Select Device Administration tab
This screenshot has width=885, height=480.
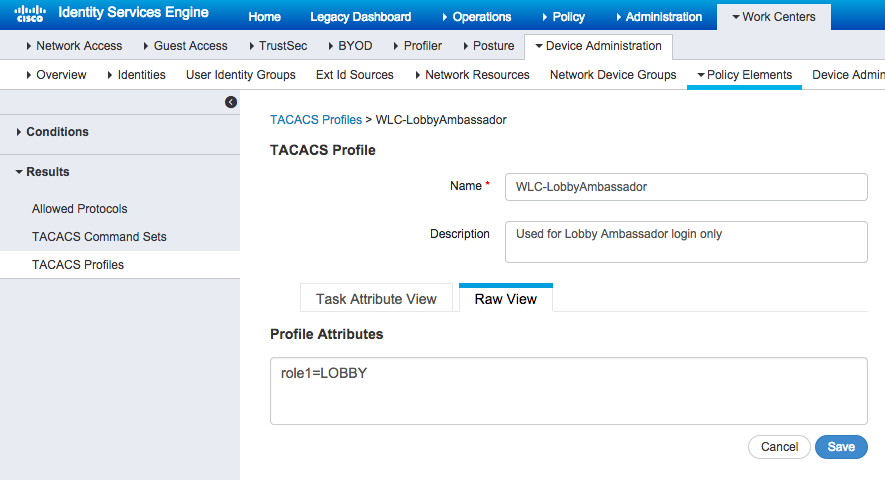(598, 46)
